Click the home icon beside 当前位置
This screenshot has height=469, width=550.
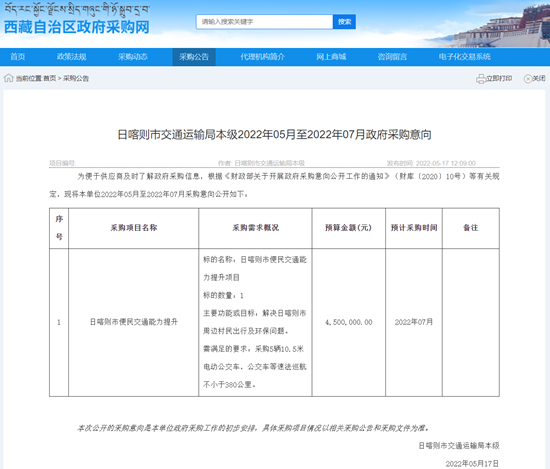click(8, 78)
